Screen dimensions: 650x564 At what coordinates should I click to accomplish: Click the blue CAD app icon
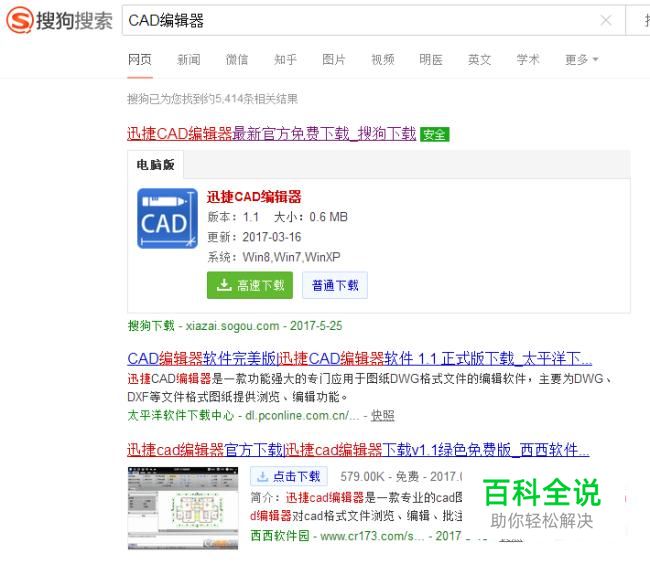167,218
